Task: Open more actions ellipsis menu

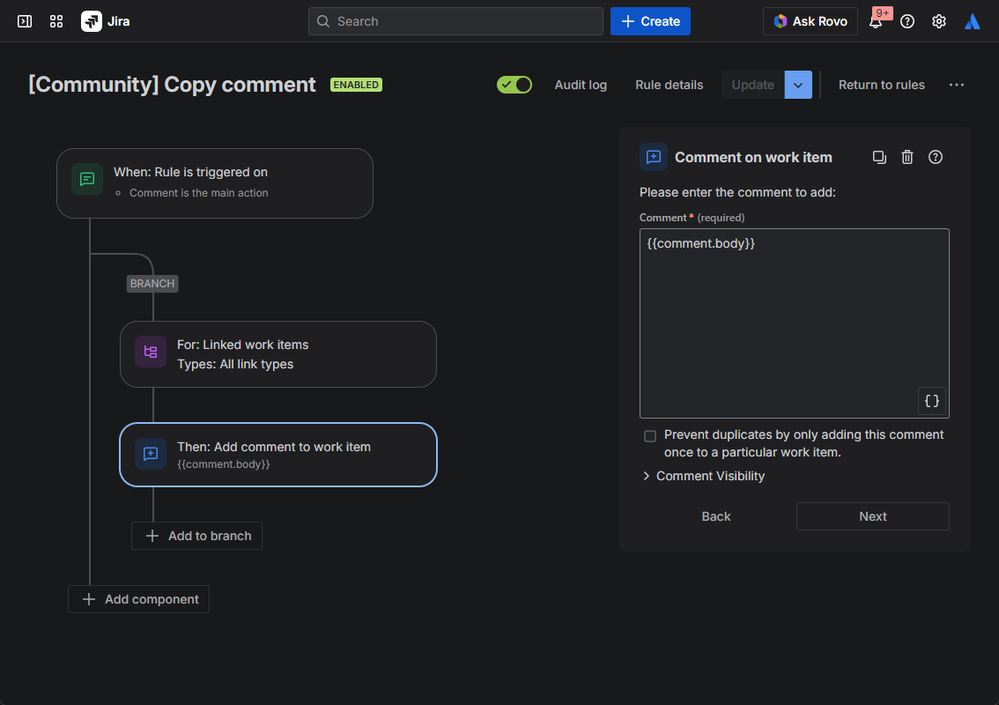Action: coord(956,85)
